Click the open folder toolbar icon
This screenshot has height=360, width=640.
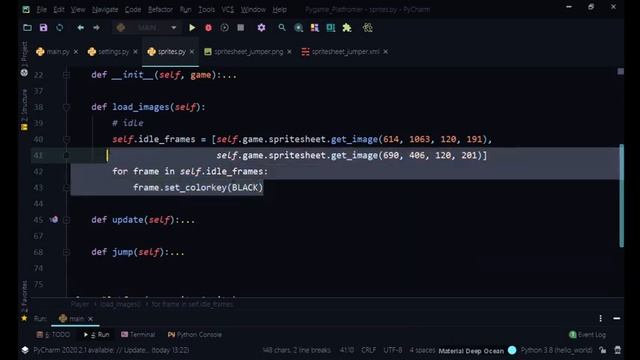coord(27,28)
